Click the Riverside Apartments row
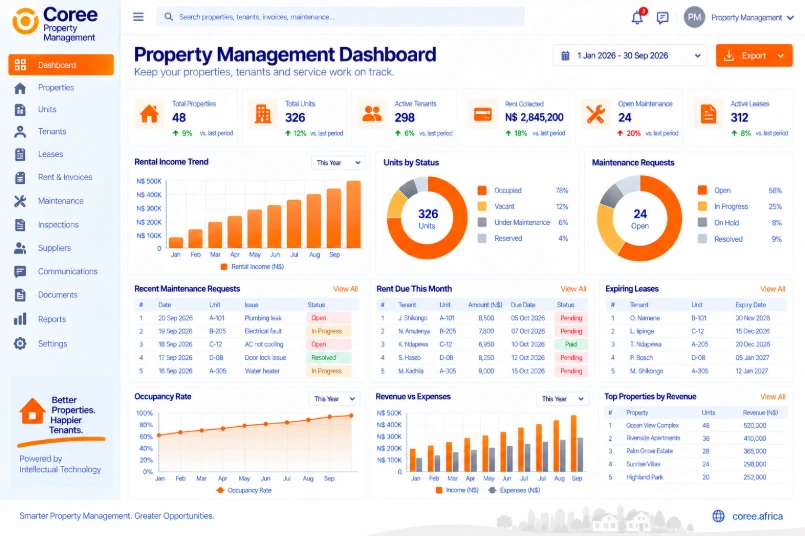The width and height of the screenshot is (805, 536). pos(696,438)
